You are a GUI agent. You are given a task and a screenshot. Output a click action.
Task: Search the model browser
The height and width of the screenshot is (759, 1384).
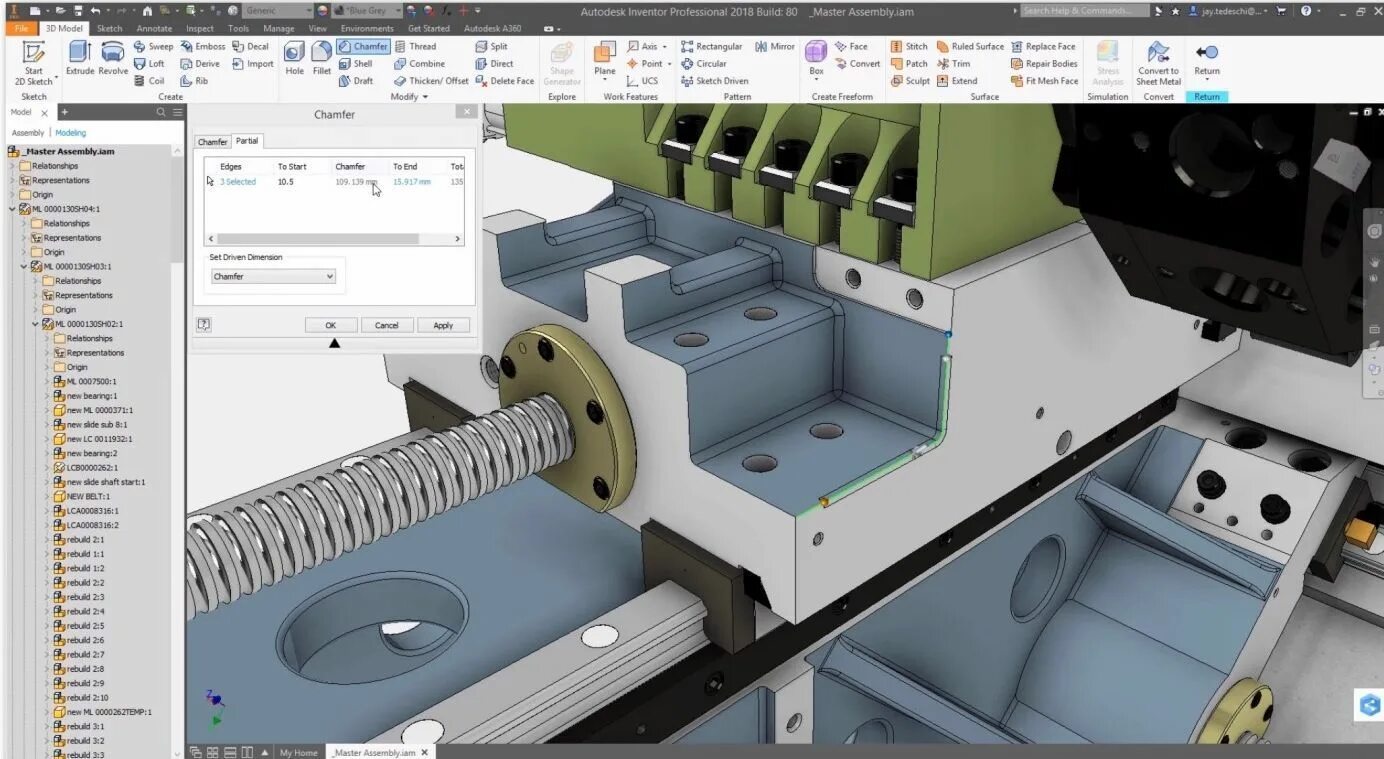tap(161, 112)
